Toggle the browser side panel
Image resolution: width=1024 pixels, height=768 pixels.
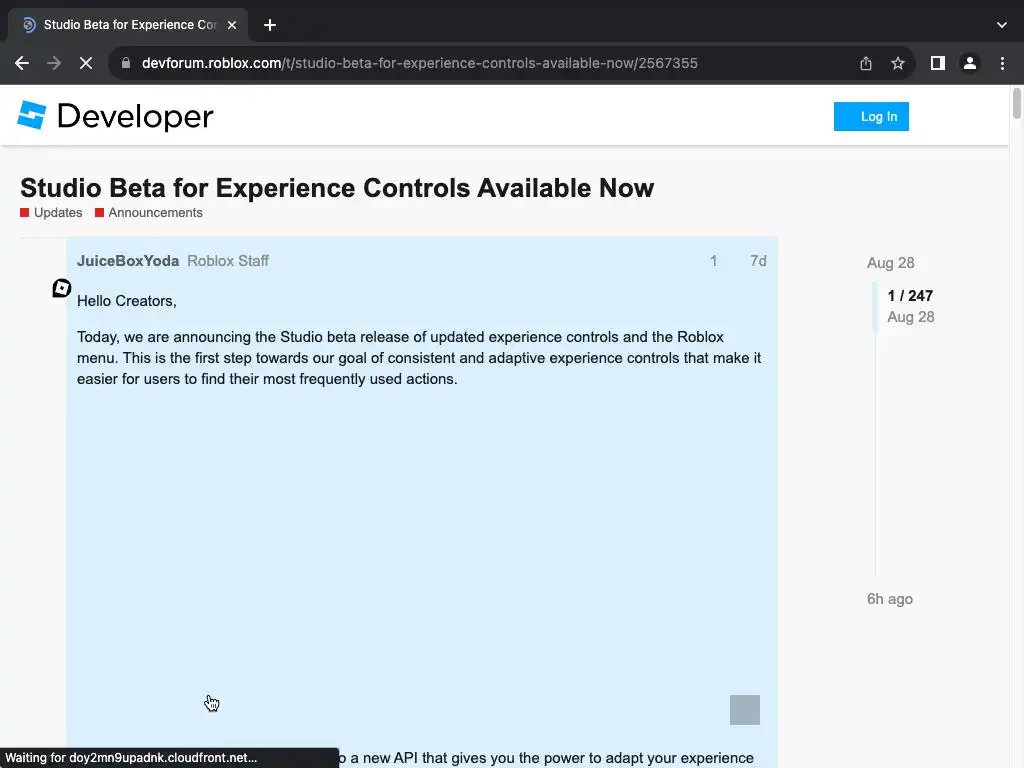(x=937, y=63)
